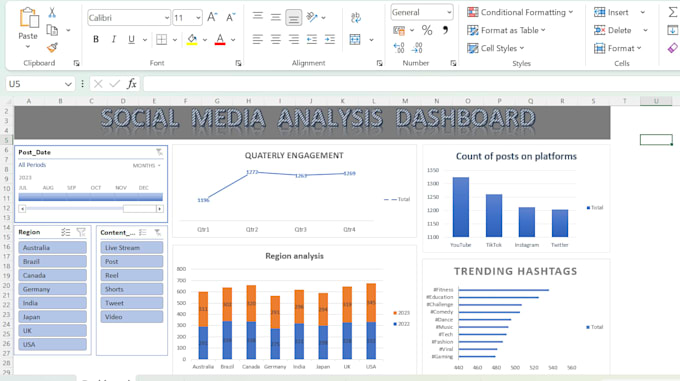
Task: Click the AutoSum sigma icon
Action: point(673,12)
